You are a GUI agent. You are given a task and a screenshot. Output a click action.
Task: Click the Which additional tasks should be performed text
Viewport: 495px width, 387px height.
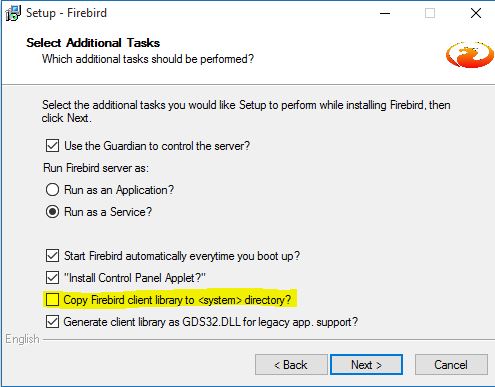148,59
